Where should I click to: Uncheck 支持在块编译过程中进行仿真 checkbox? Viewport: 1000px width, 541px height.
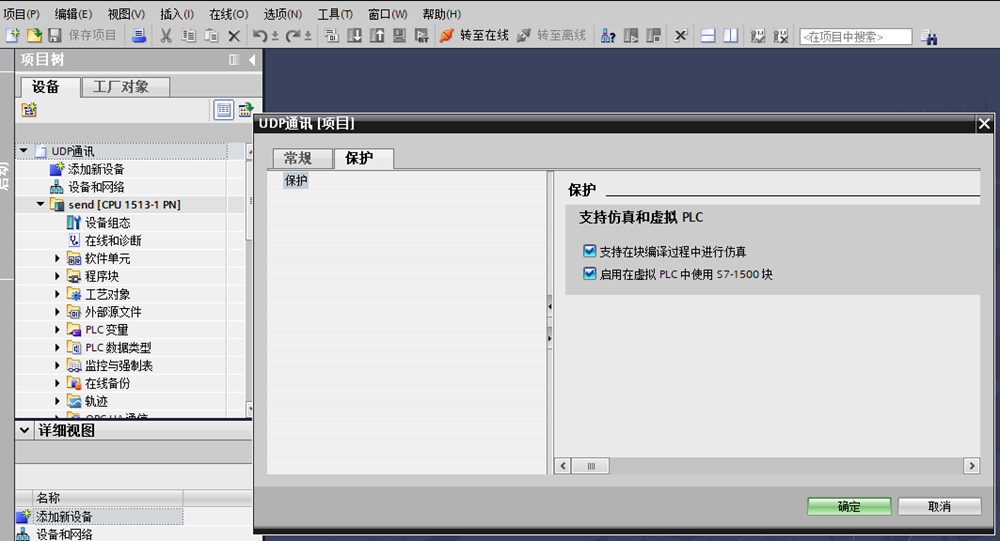tap(589, 251)
